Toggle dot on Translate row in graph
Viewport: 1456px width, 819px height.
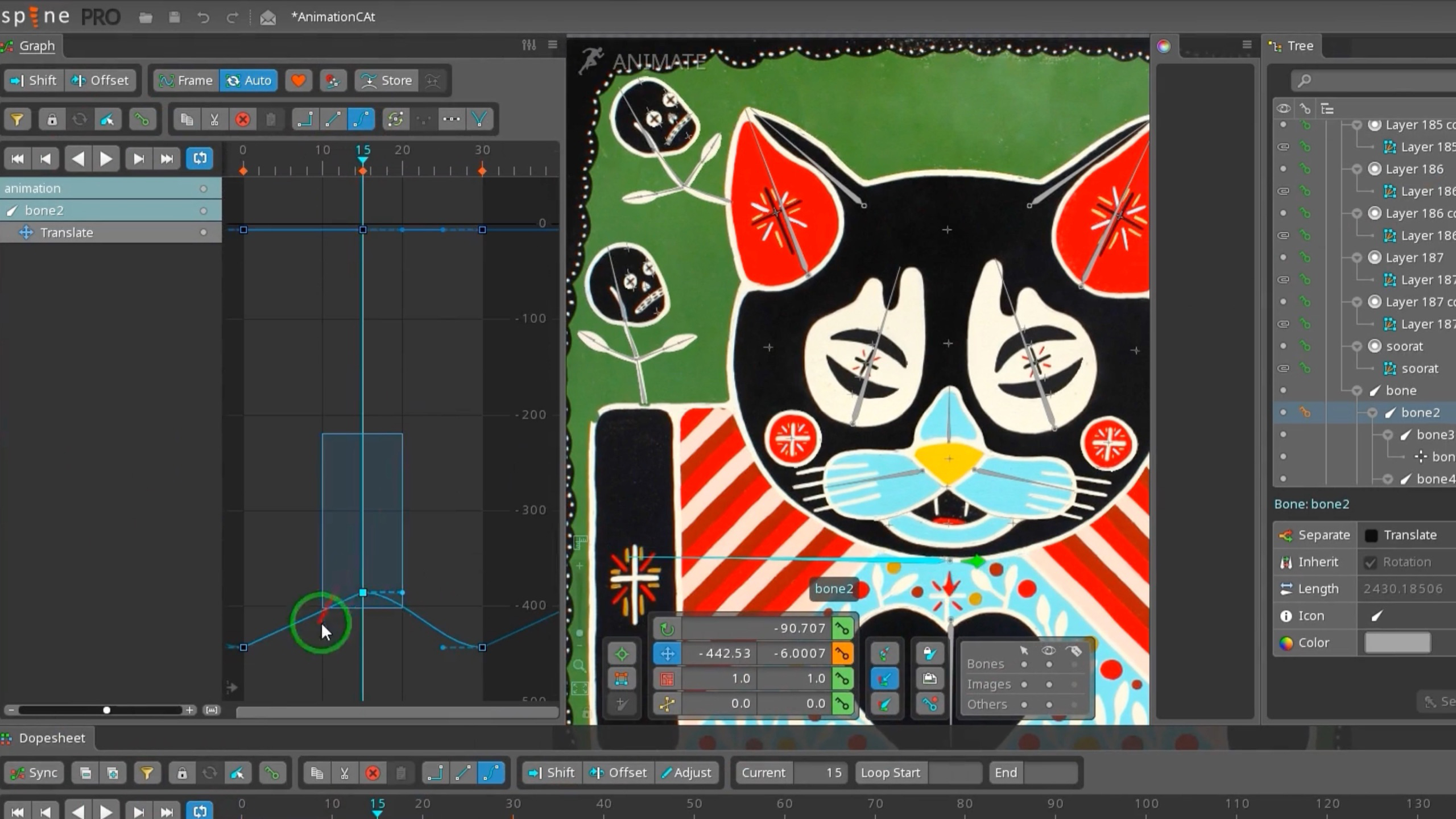click(x=203, y=233)
